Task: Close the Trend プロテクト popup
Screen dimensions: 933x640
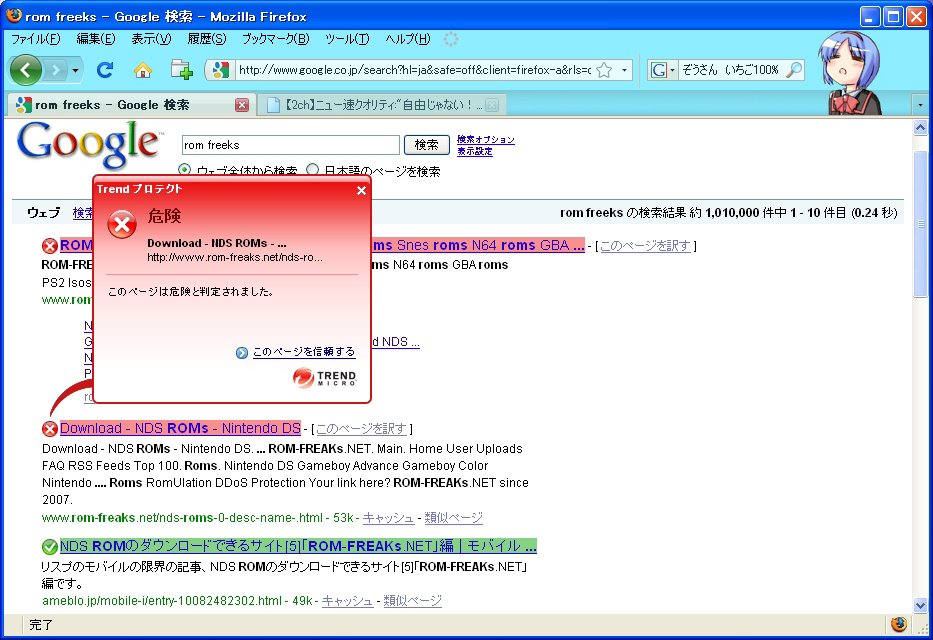Action: click(x=361, y=190)
